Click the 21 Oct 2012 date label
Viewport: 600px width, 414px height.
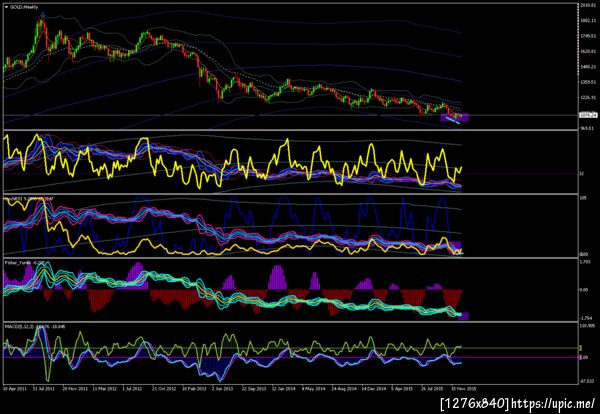point(164,388)
